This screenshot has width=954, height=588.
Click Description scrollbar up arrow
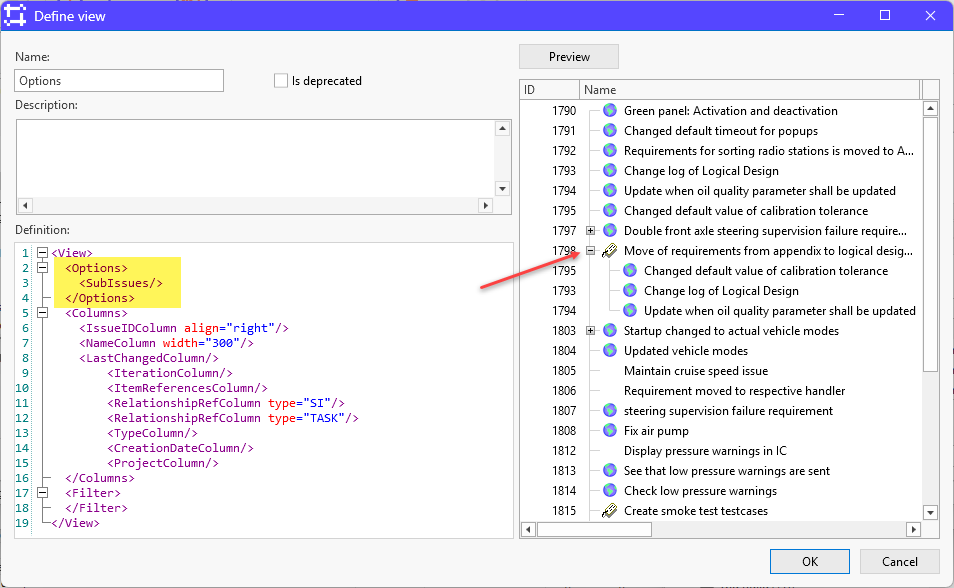coord(502,128)
